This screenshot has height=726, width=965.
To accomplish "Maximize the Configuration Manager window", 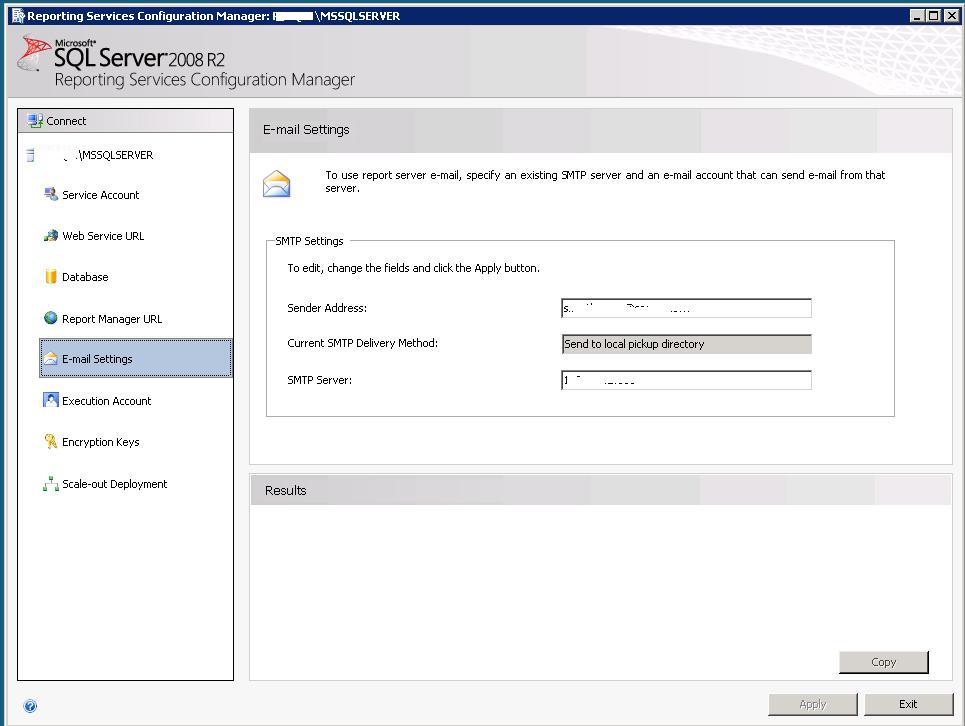I will pyautogui.click(x=934, y=16).
